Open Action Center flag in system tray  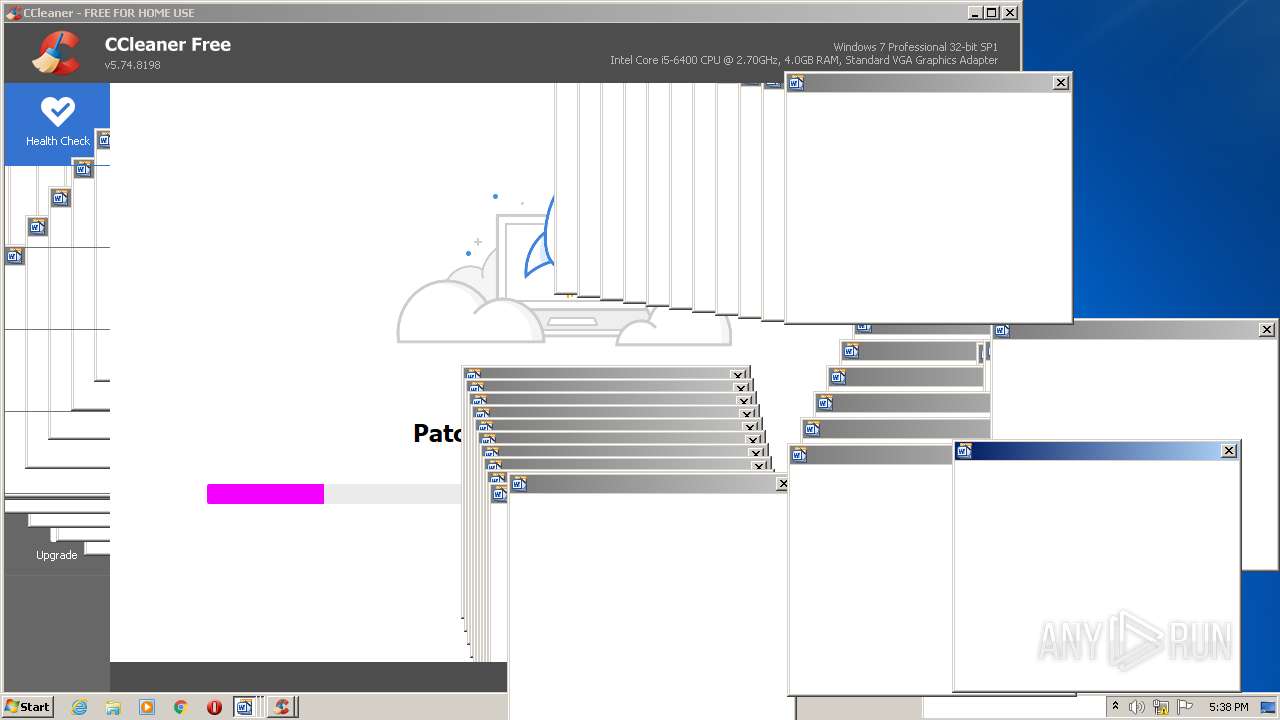pyautogui.click(x=1186, y=707)
